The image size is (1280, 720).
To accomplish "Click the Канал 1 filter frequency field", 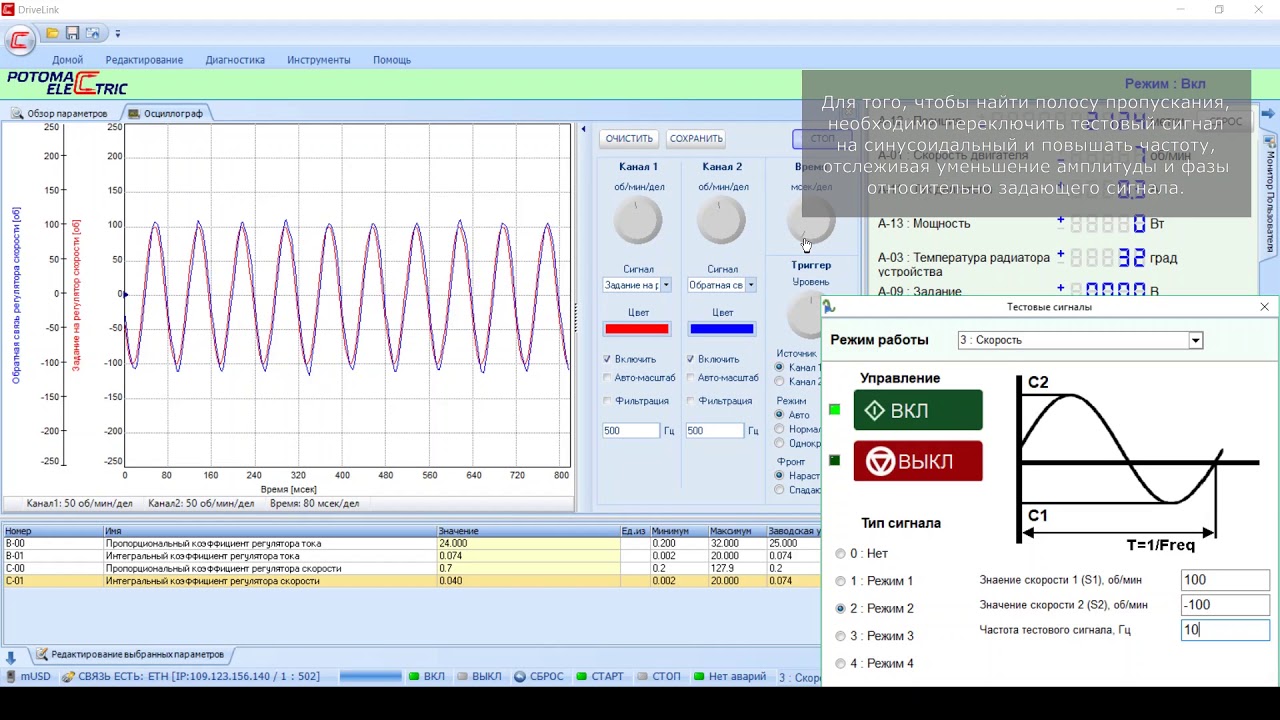I will [x=631, y=431].
